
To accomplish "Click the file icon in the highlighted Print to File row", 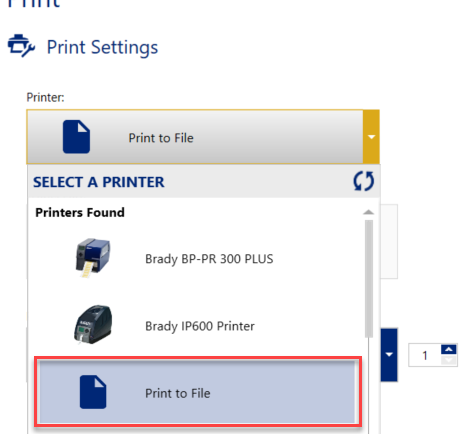I will 93,392.
